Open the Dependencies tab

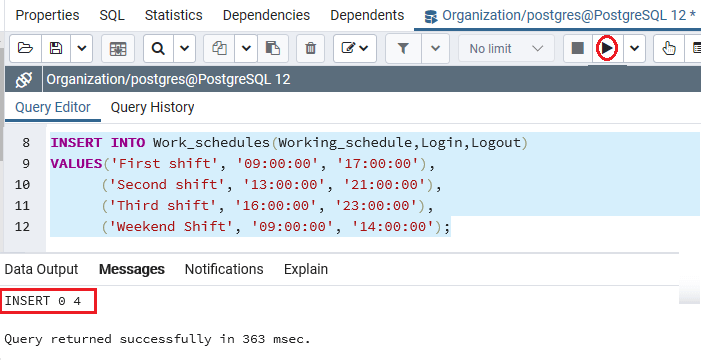point(266,15)
